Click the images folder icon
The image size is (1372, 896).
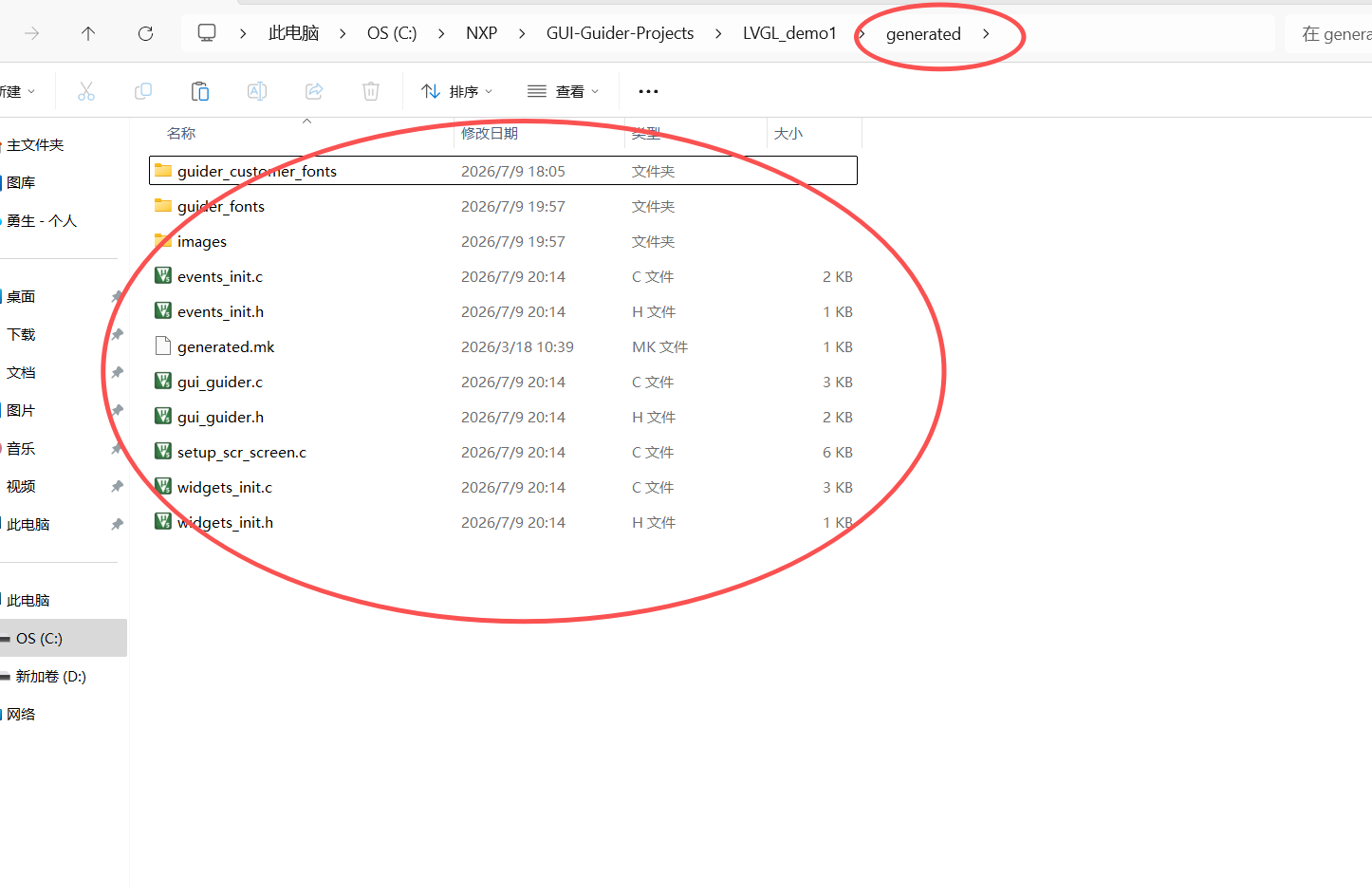point(163,241)
